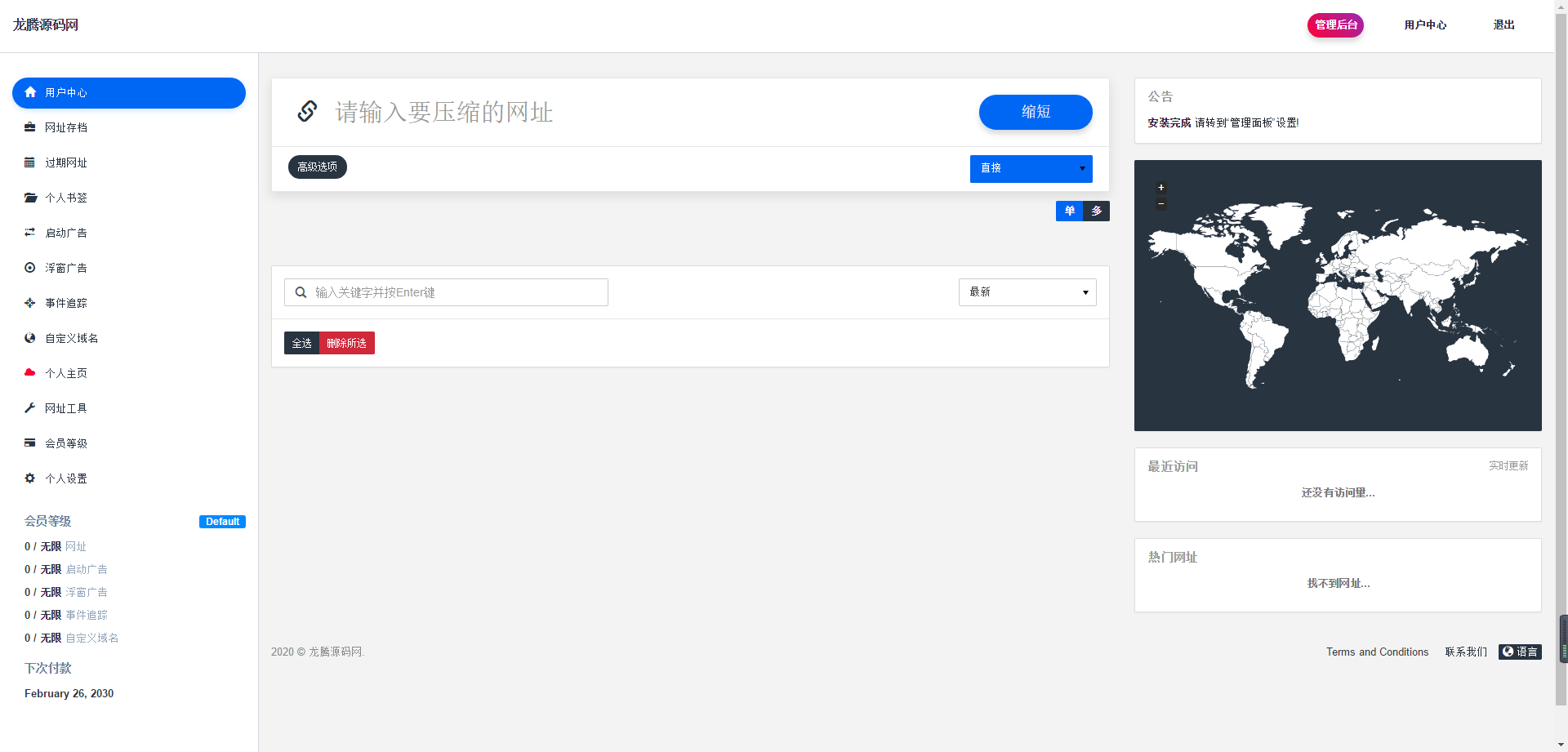1568x752 pixels.
Task: Click the red cloud icon for 个人主页
Action: (x=30, y=372)
